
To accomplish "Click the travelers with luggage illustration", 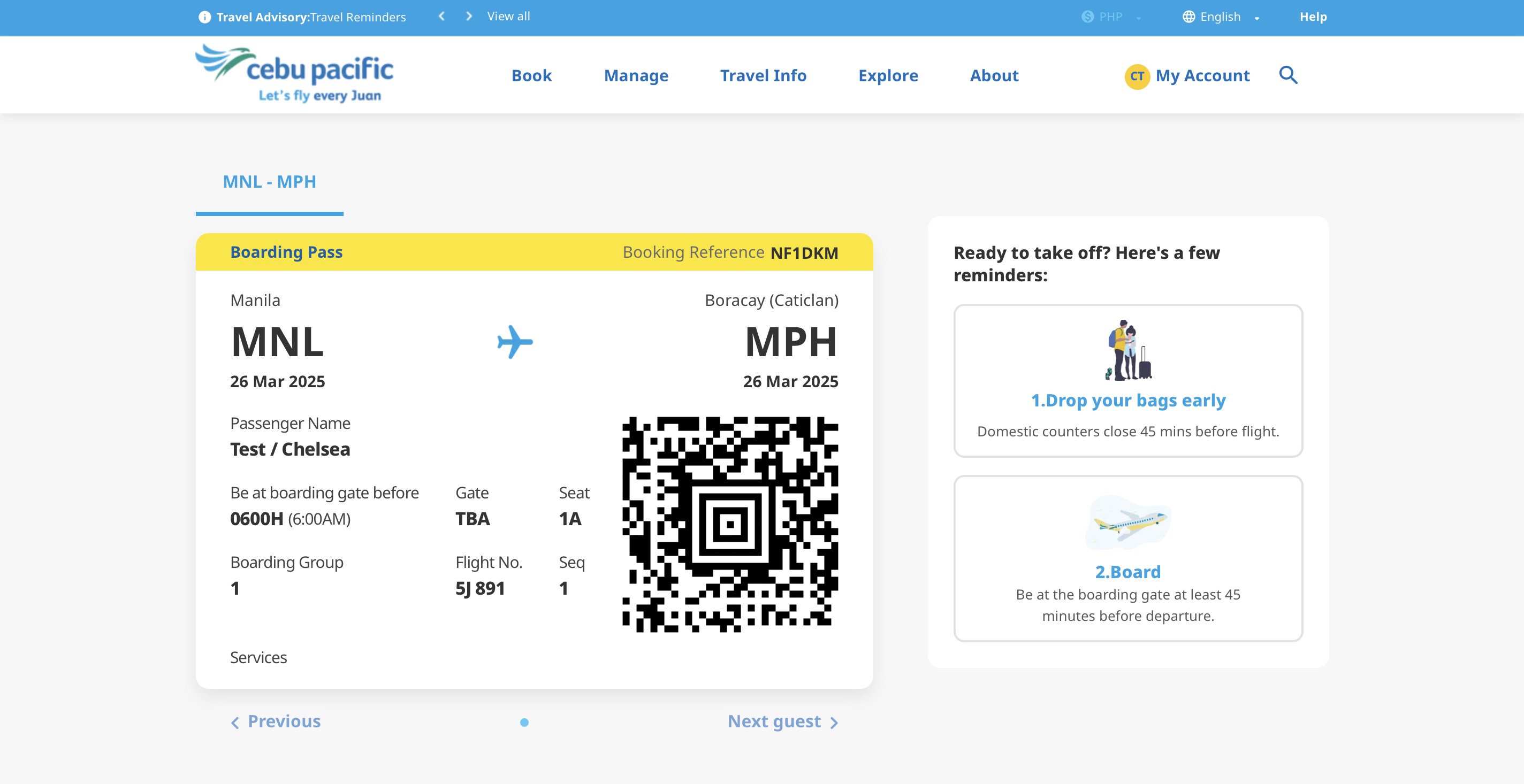I will (x=1127, y=350).
